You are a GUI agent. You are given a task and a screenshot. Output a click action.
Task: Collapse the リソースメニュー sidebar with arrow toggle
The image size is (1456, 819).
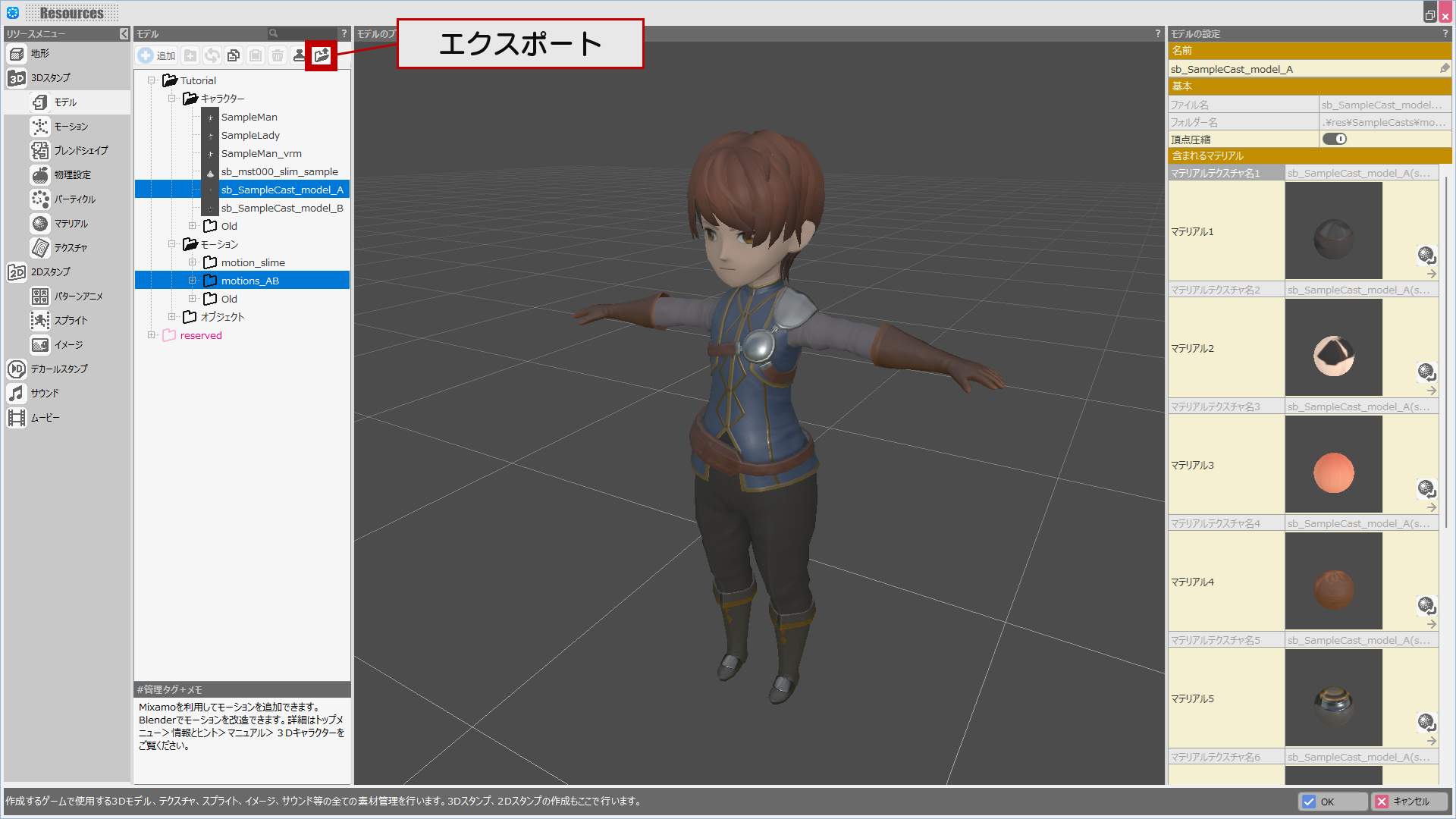point(124,34)
